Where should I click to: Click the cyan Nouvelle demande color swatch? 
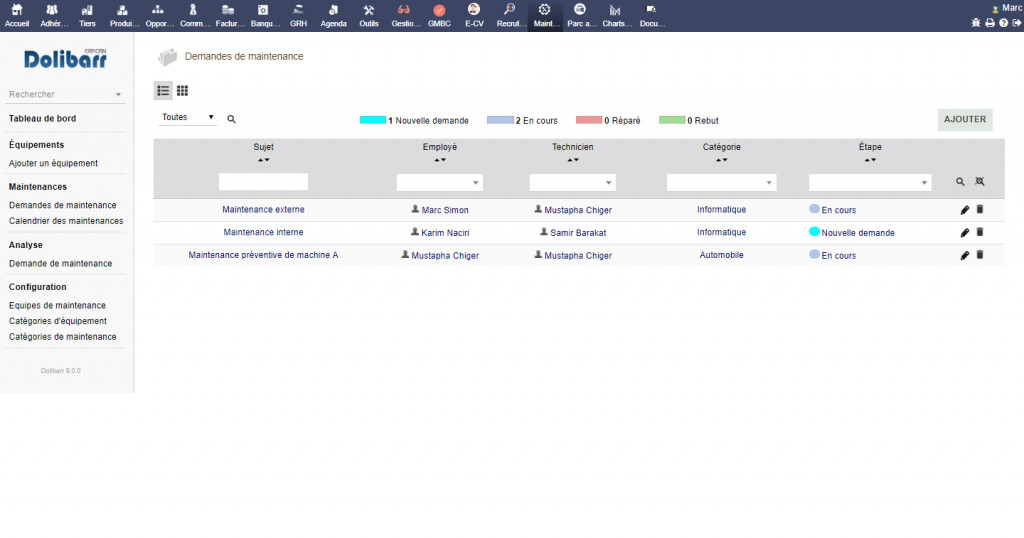coord(372,120)
